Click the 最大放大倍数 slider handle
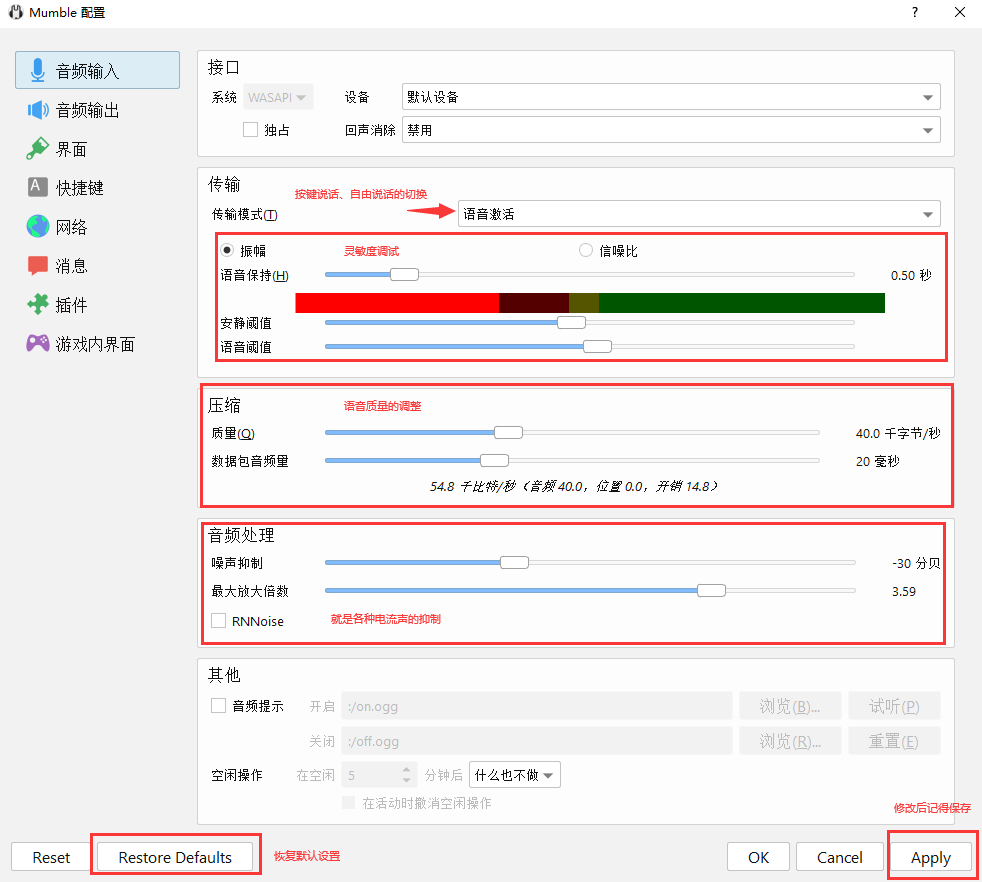The image size is (982, 882). pyautogui.click(x=711, y=591)
